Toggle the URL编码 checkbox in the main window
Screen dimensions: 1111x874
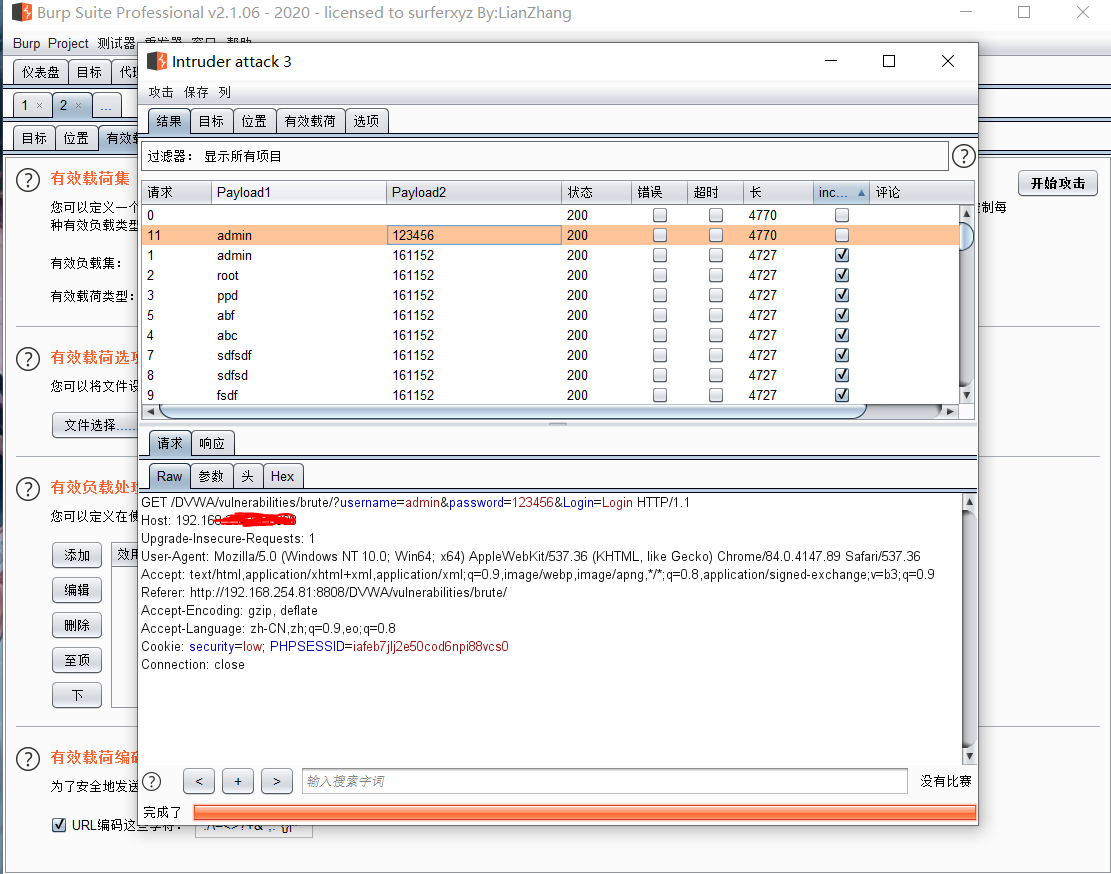coord(60,824)
